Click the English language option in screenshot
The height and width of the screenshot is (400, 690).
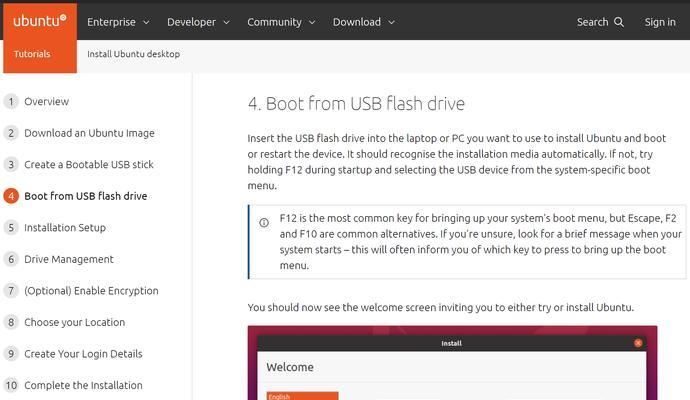tap(302, 396)
